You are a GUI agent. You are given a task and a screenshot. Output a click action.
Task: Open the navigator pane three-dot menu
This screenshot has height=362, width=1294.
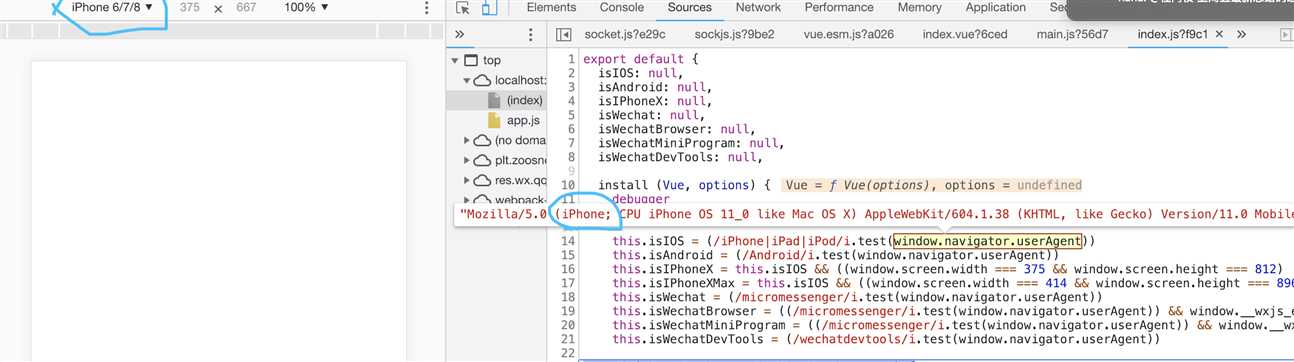[x=531, y=34]
